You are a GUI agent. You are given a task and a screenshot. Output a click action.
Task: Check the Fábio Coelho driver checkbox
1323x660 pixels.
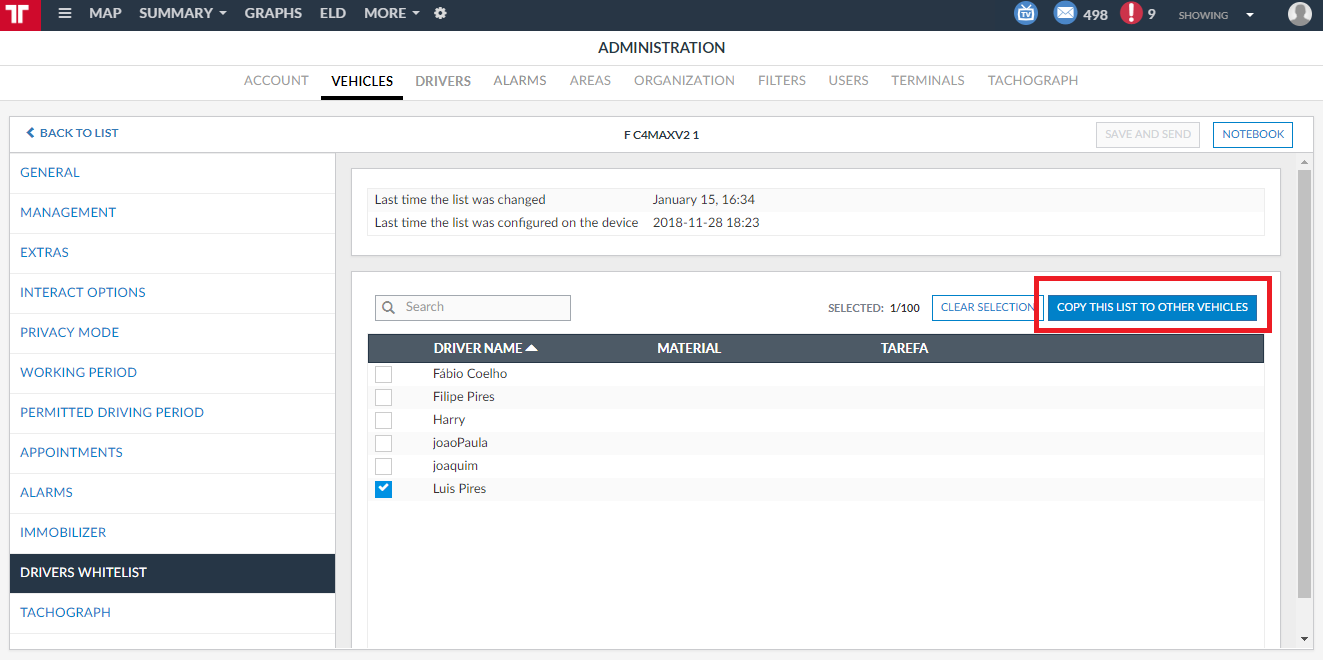click(383, 374)
